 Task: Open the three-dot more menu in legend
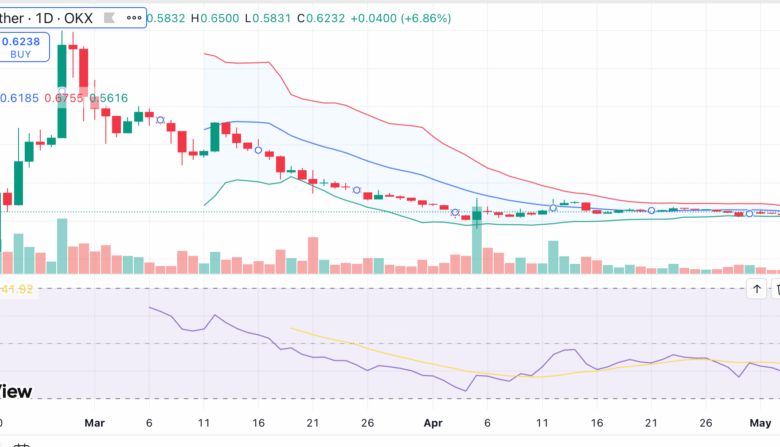click(x=134, y=19)
